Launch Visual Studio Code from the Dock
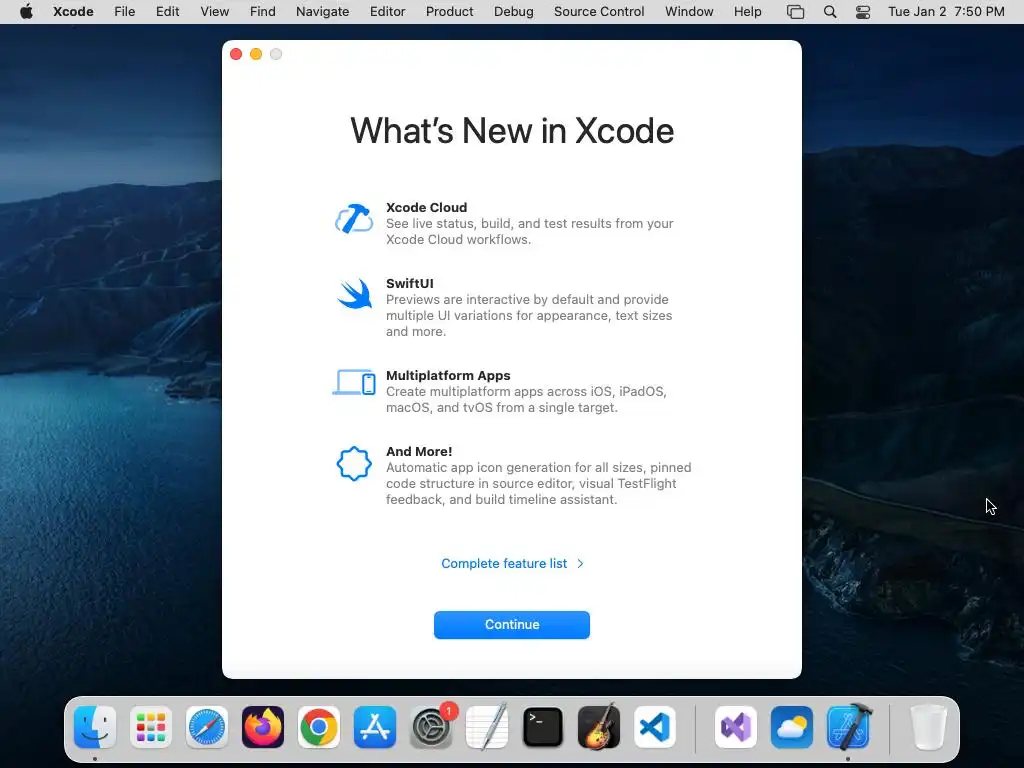 point(655,727)
